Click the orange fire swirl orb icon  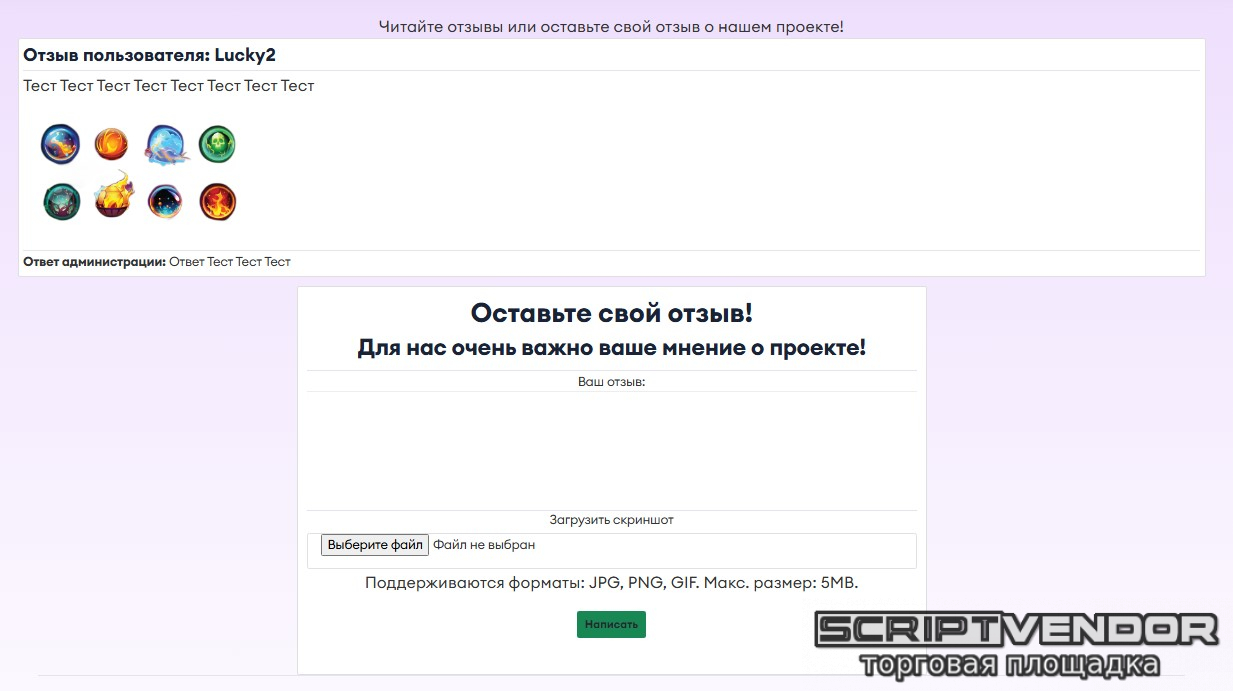(112, 145)
